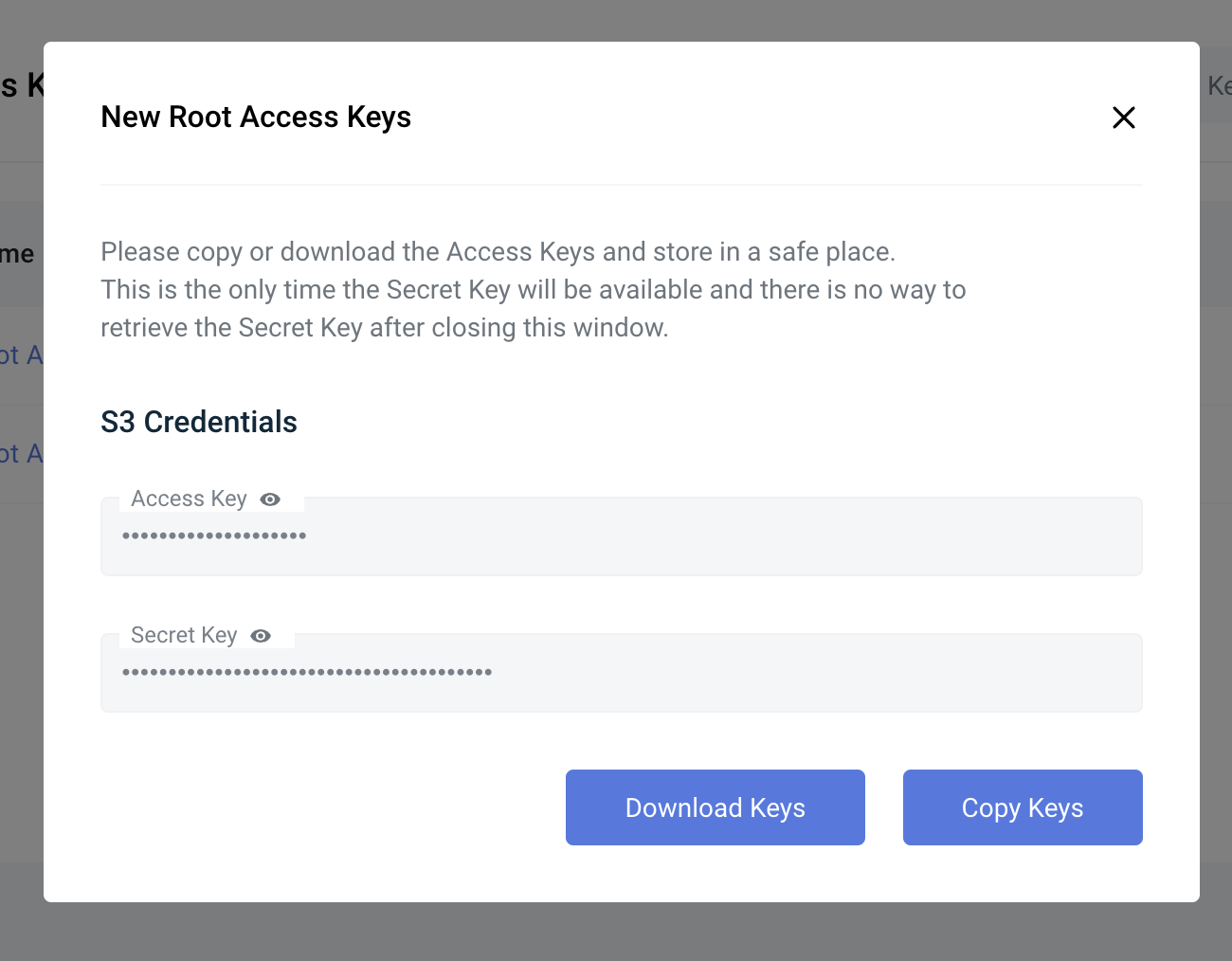The height and width of the screenshot is (961, 1232).
Task: Close the New Root Access Keys dialog
Action: [x=1124, y=118]
